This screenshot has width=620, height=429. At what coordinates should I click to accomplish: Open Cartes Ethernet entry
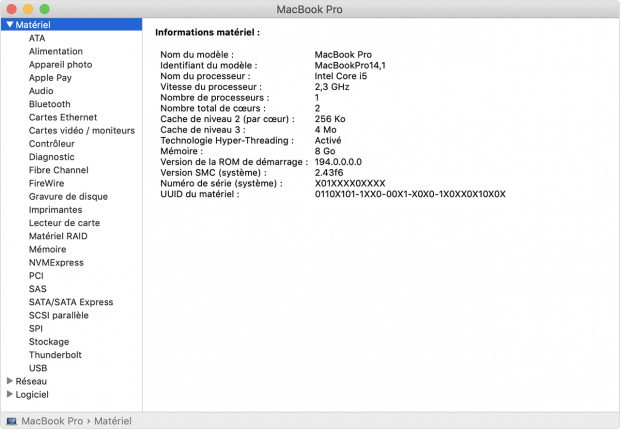(63, 117)
